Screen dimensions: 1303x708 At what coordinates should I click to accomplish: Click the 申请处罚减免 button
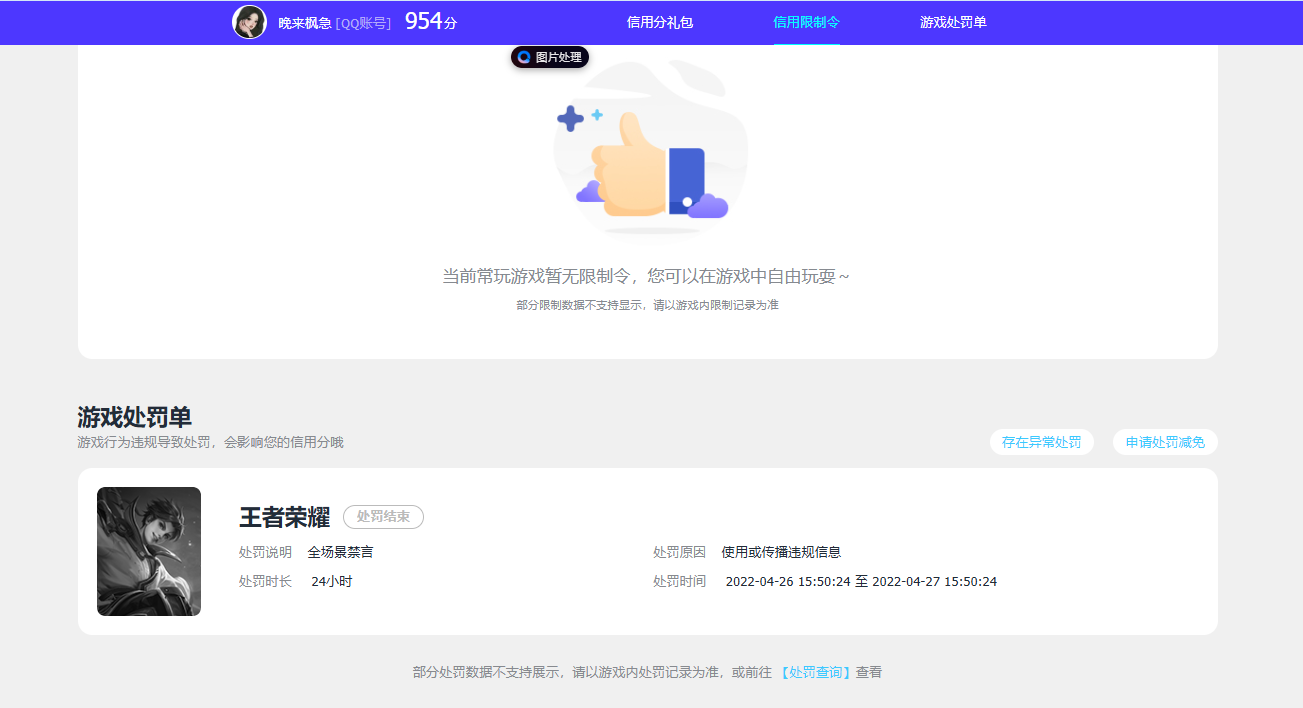pos(1165,442)
